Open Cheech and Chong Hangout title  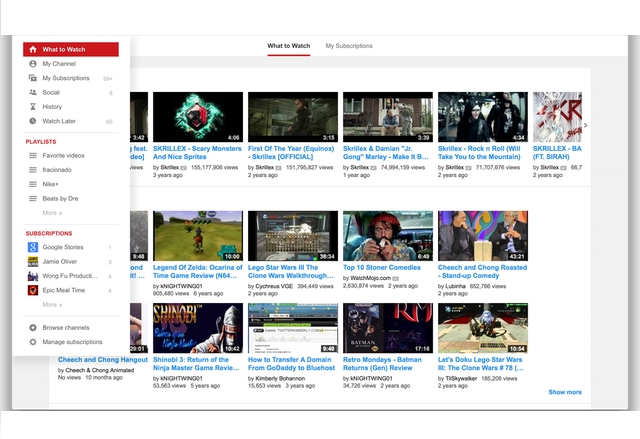tap(103, 359)
